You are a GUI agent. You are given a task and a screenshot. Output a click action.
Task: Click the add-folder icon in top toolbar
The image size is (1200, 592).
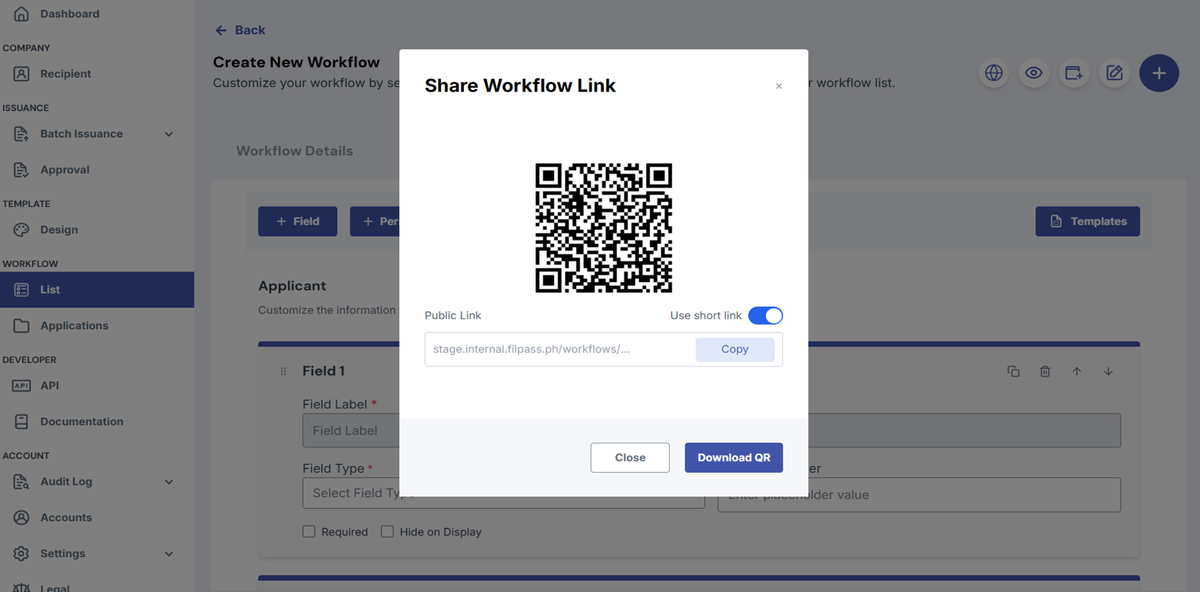pyautogui.click(x=1074, y=73)
